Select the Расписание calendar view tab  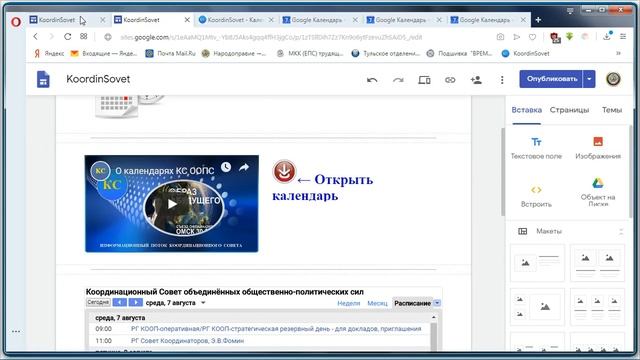pyautogui.click(x=412, y=303)
